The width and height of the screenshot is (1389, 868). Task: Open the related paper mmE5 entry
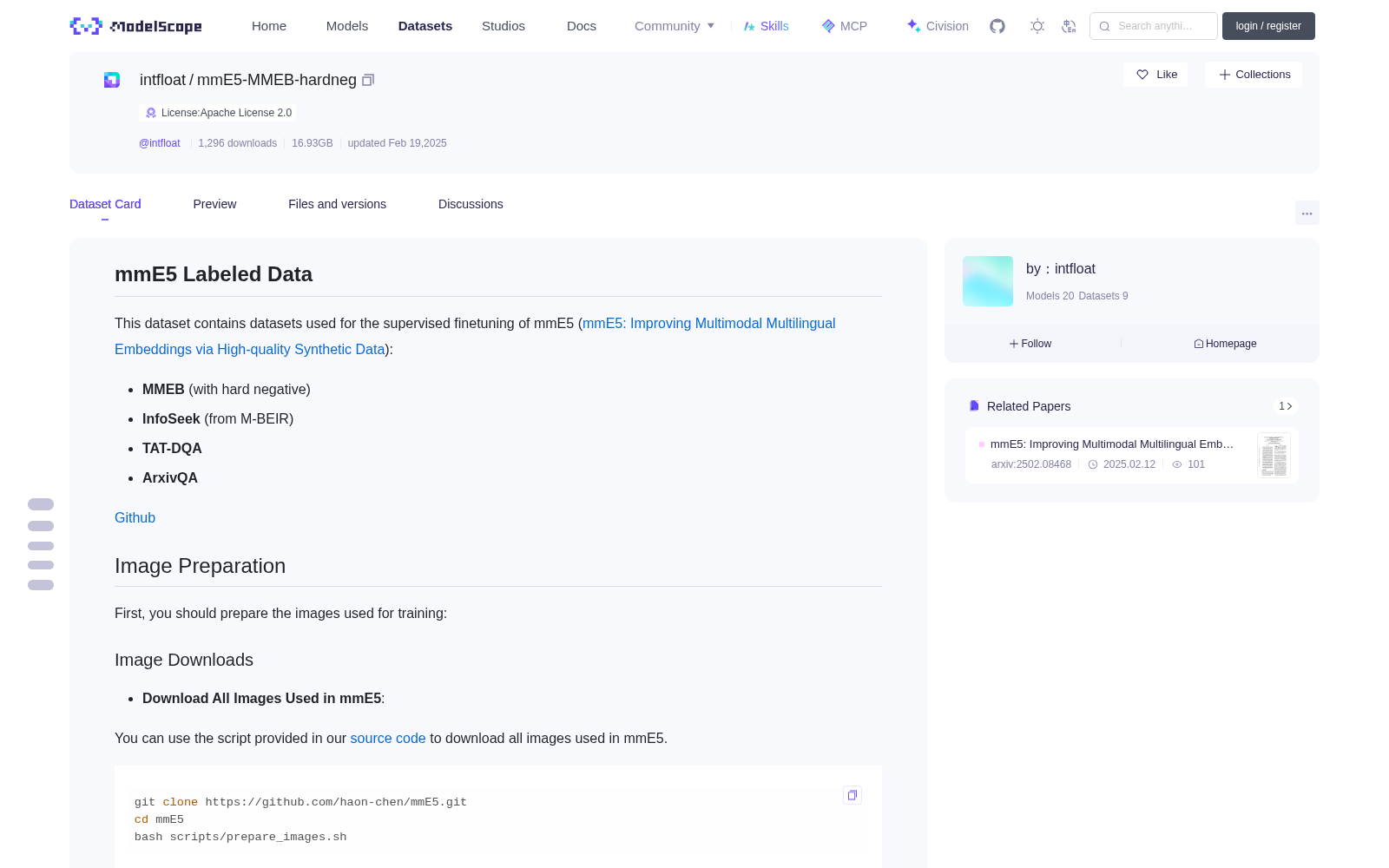pos(1132,455)
